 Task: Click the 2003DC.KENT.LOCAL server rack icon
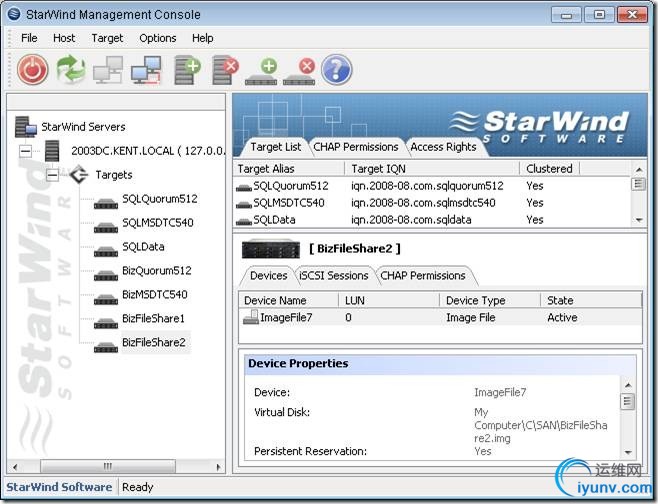52,151
